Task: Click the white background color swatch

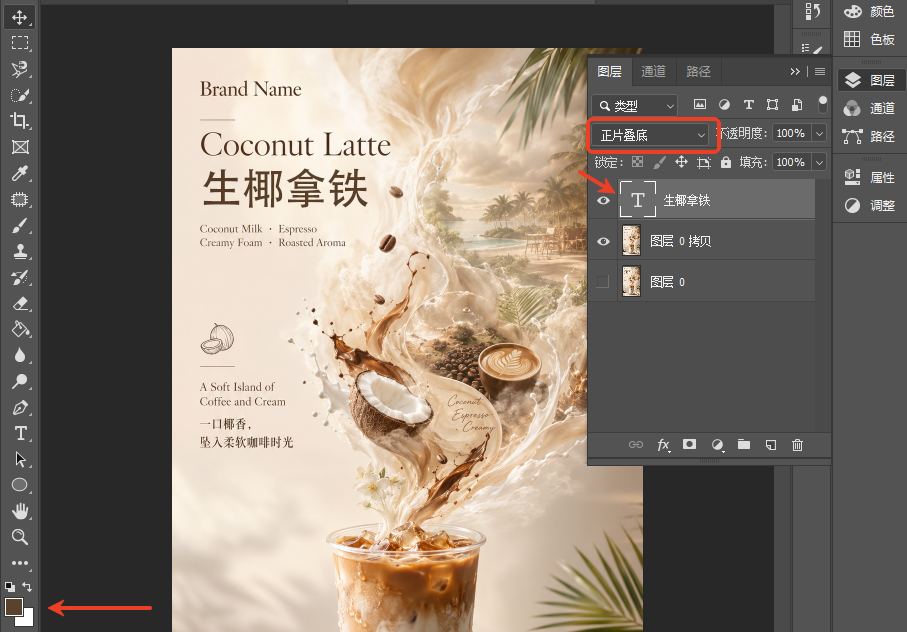Action: (x=27, y=619)
